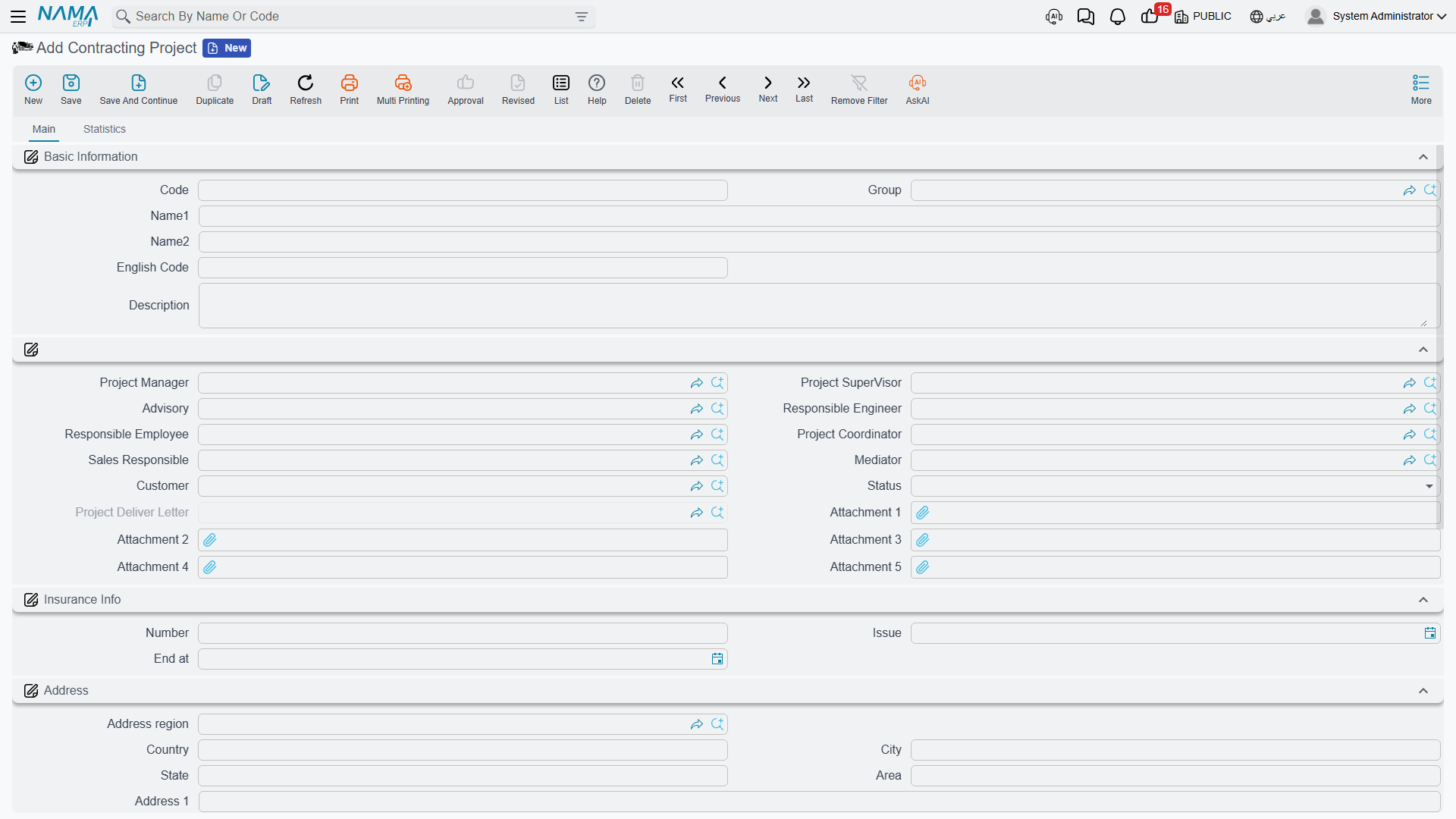
Task: Click the Code input field
Action: (x=463, y=190)
